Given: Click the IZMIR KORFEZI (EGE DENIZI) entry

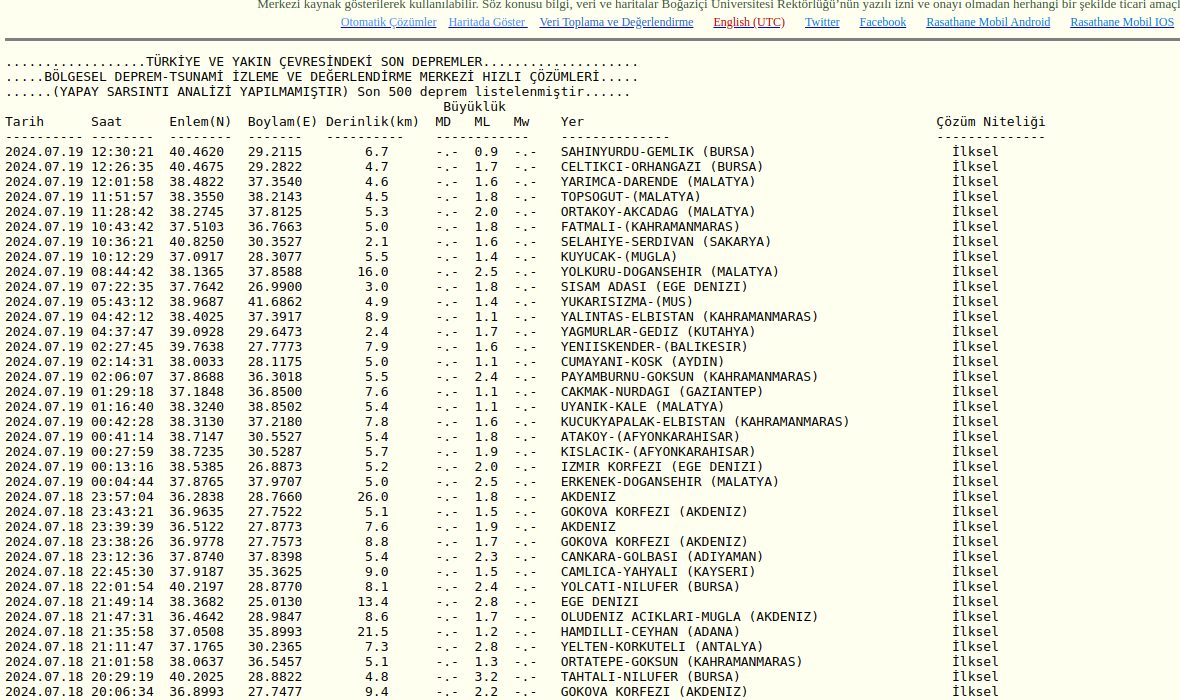Looking at the screenshot, I should (x=654, y=467).
